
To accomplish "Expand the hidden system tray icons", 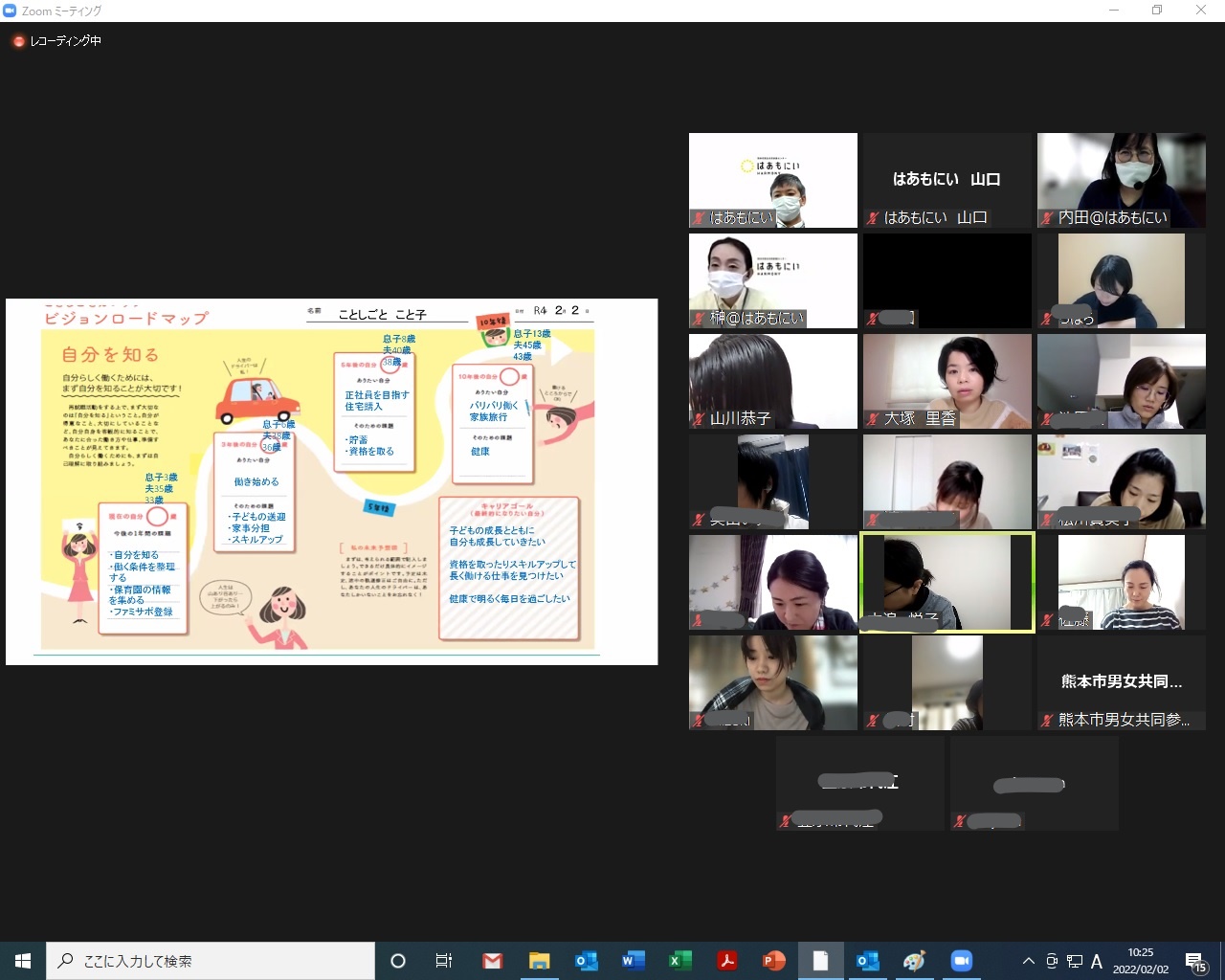I will coord(1028,961).
